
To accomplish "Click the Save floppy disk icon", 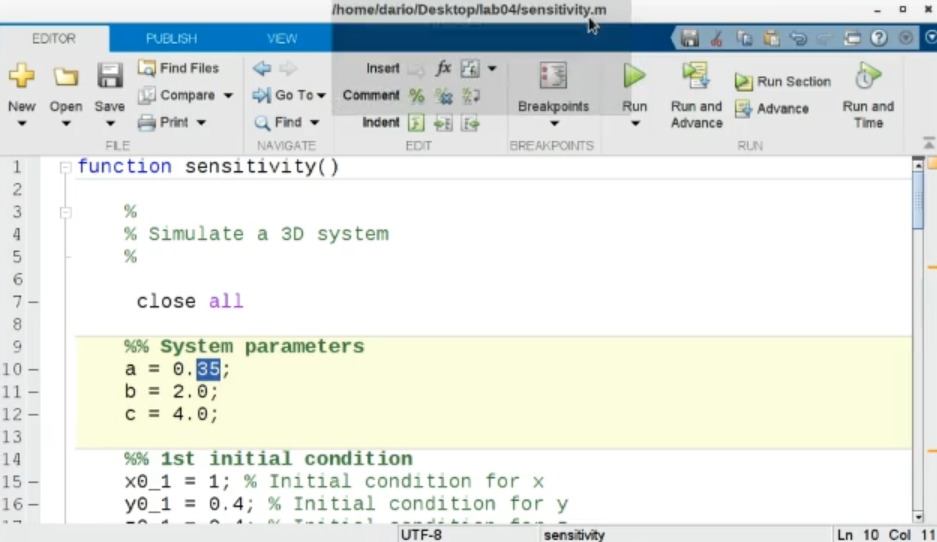I will (109, 77).
